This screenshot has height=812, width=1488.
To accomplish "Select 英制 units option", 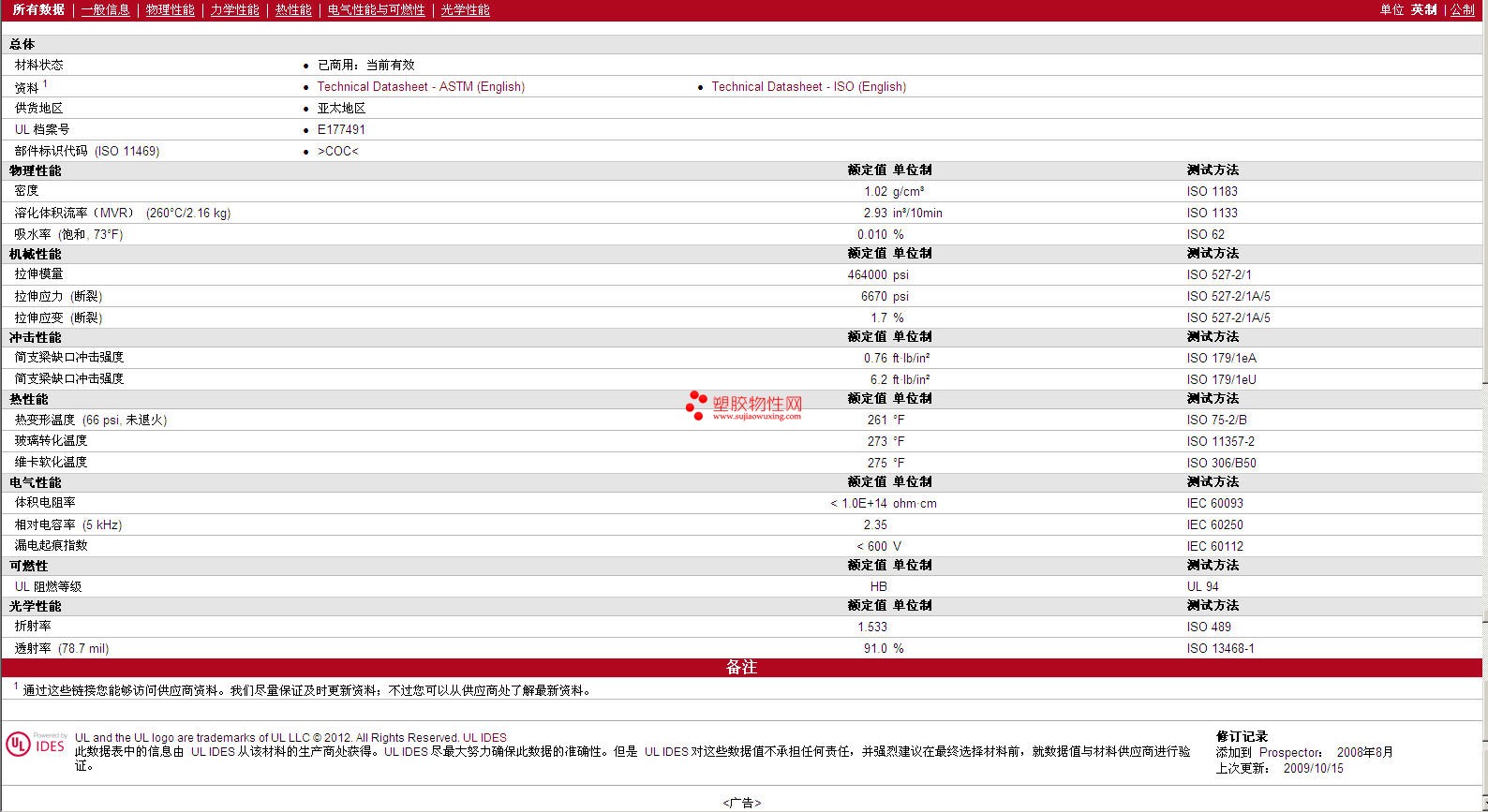I will point(1423,9).
